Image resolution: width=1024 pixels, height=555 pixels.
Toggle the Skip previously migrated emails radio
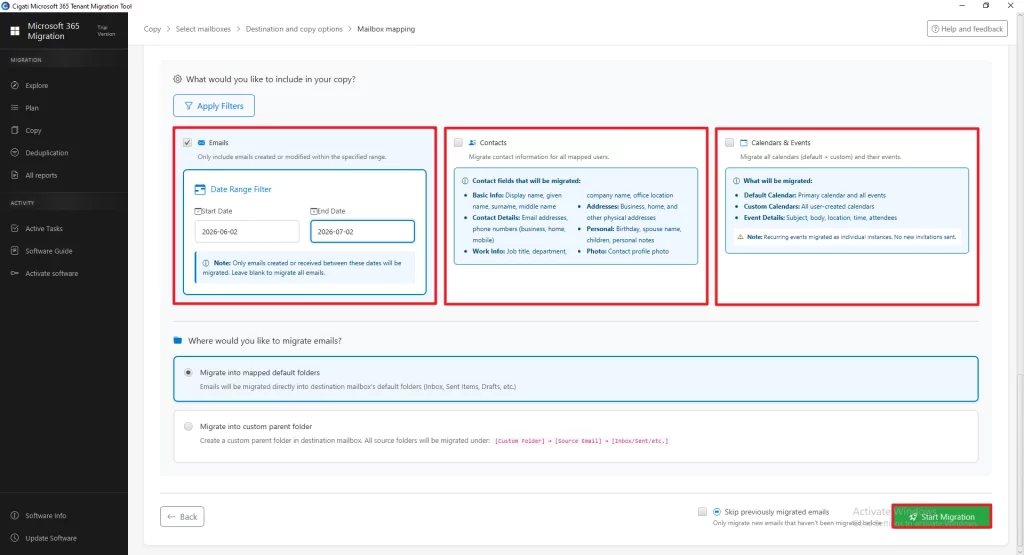tap(717, 512)
